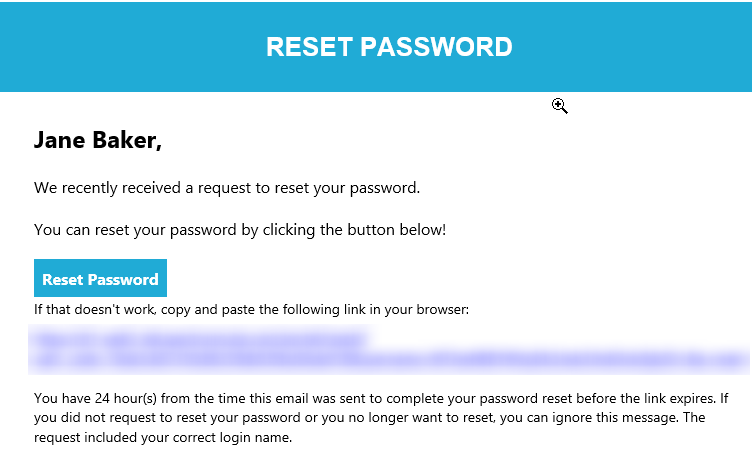Open the first line of the blurred reset link

click(x=200, y=340)
